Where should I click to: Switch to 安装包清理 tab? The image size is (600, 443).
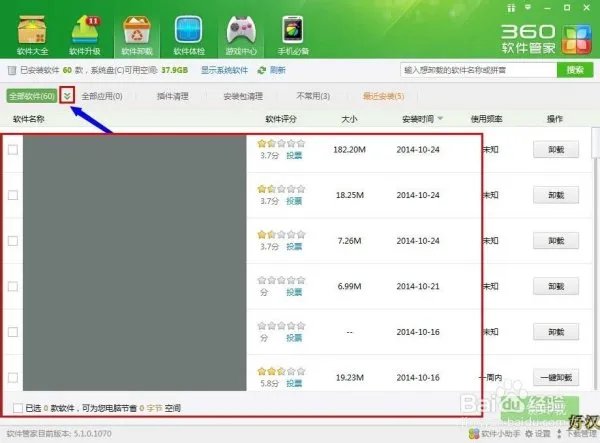point(243,96)
